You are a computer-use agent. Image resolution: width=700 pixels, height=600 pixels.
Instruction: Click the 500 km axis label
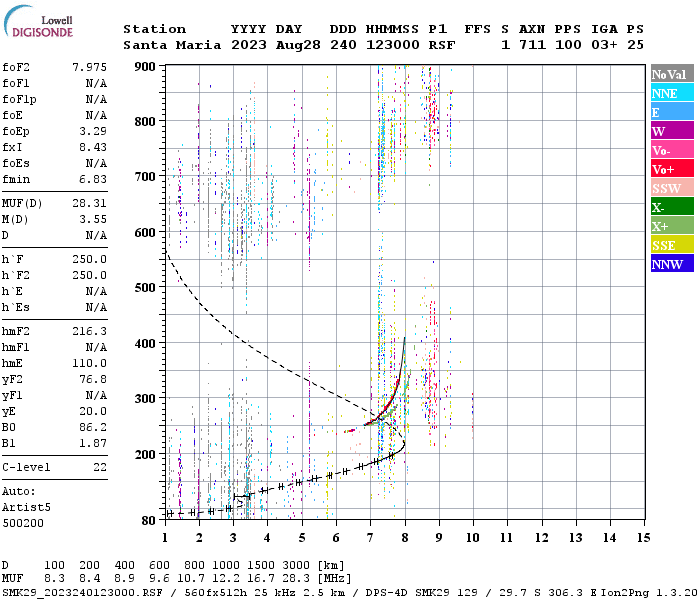point(145,288)
